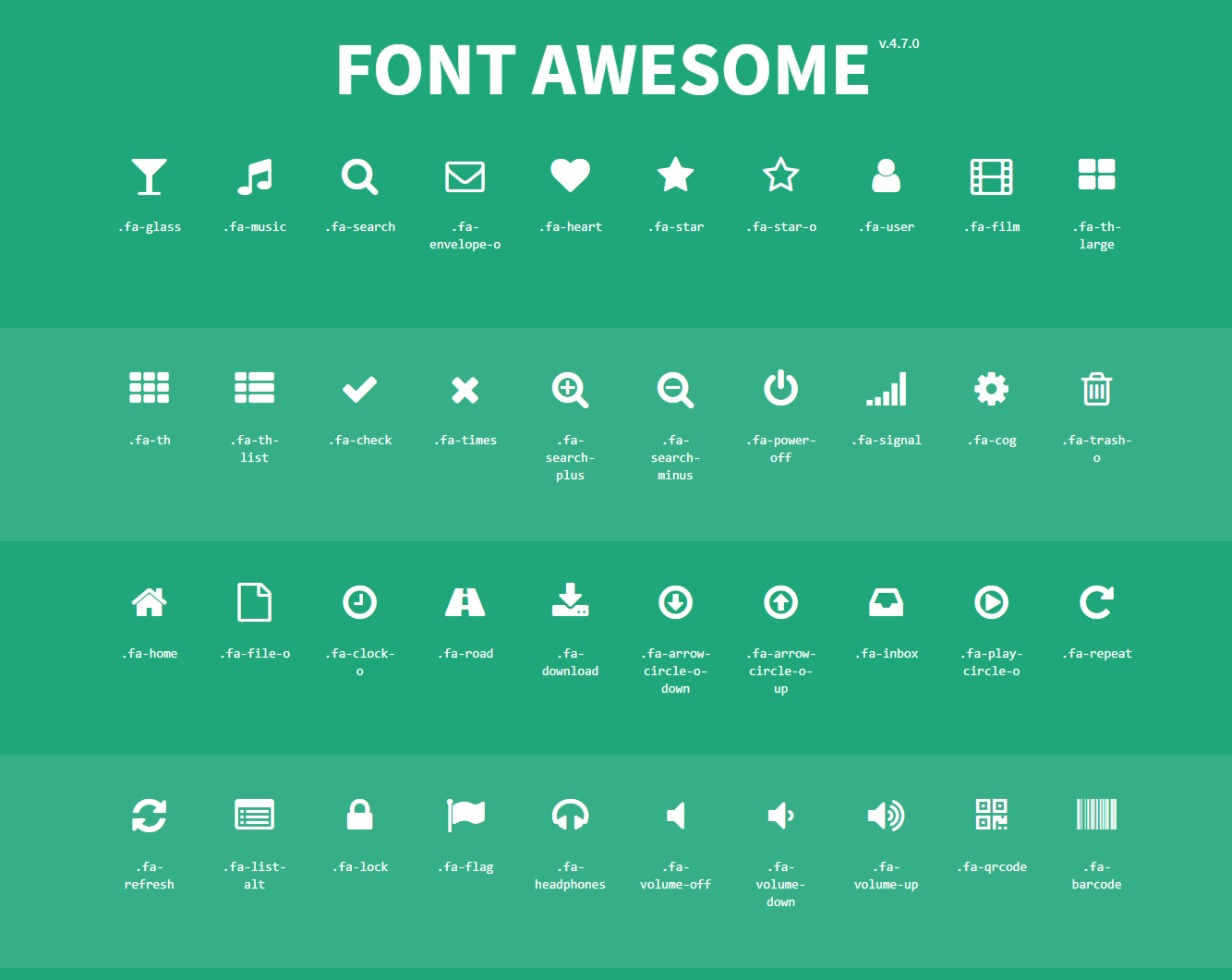Image resolution: width=1232 pixels, height=980 pixels.
Task: Pick the fa-check checkmark icon
Action: (360, 390)
